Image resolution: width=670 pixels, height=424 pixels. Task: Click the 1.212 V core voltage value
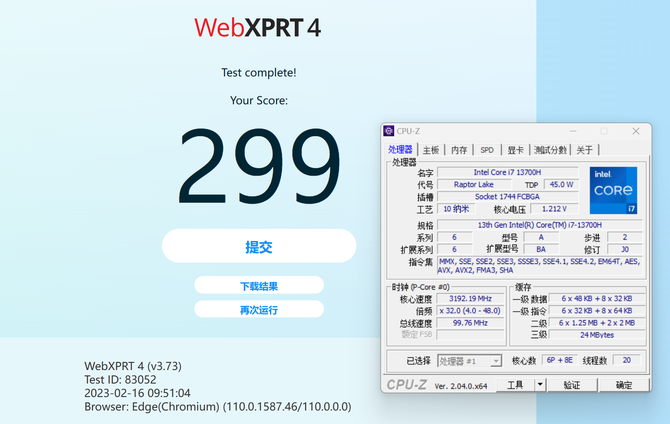[x=554, y=209]
